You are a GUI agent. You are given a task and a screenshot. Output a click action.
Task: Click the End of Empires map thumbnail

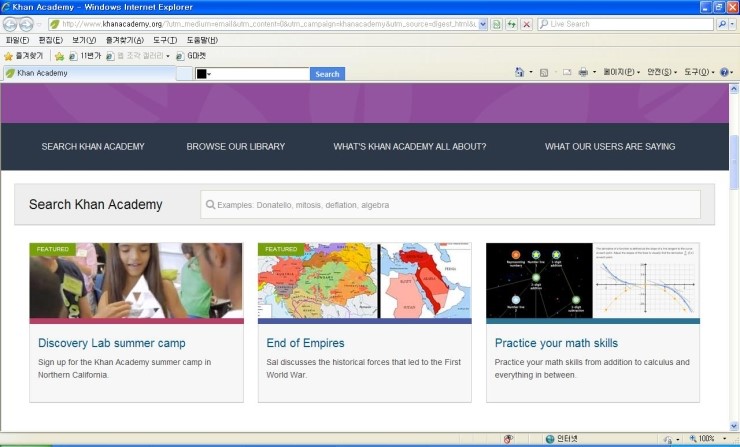(x=364, y=281)
